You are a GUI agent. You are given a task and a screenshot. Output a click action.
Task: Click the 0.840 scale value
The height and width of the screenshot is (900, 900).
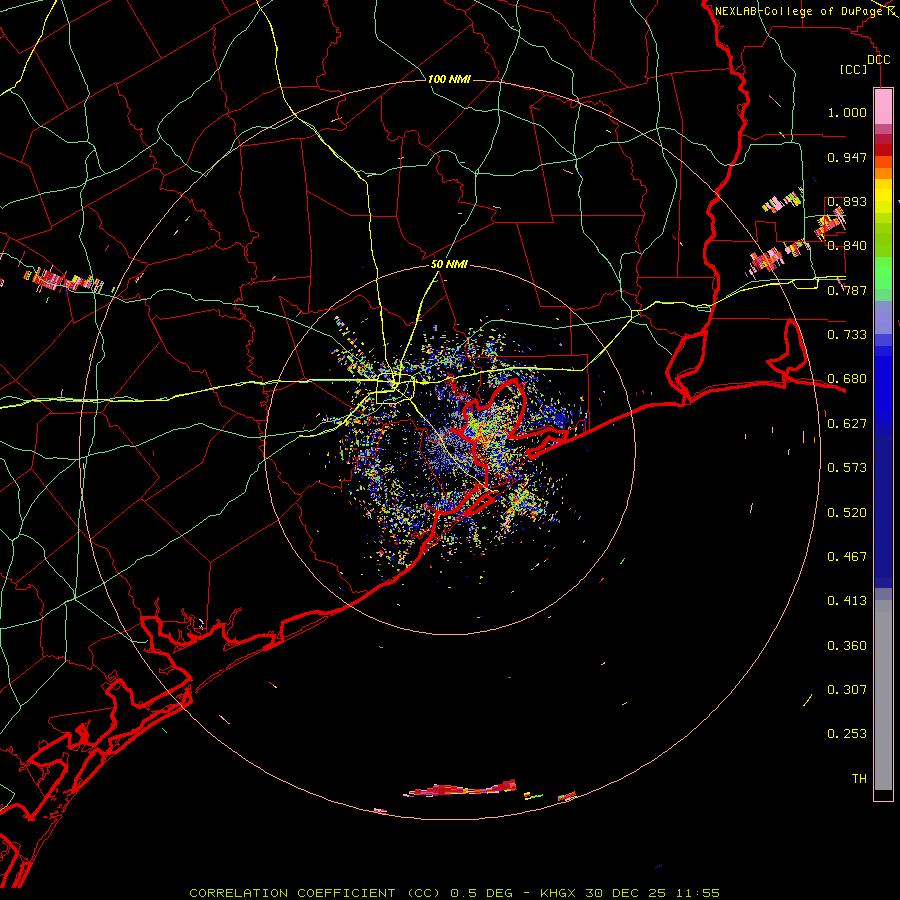point(847,246)
